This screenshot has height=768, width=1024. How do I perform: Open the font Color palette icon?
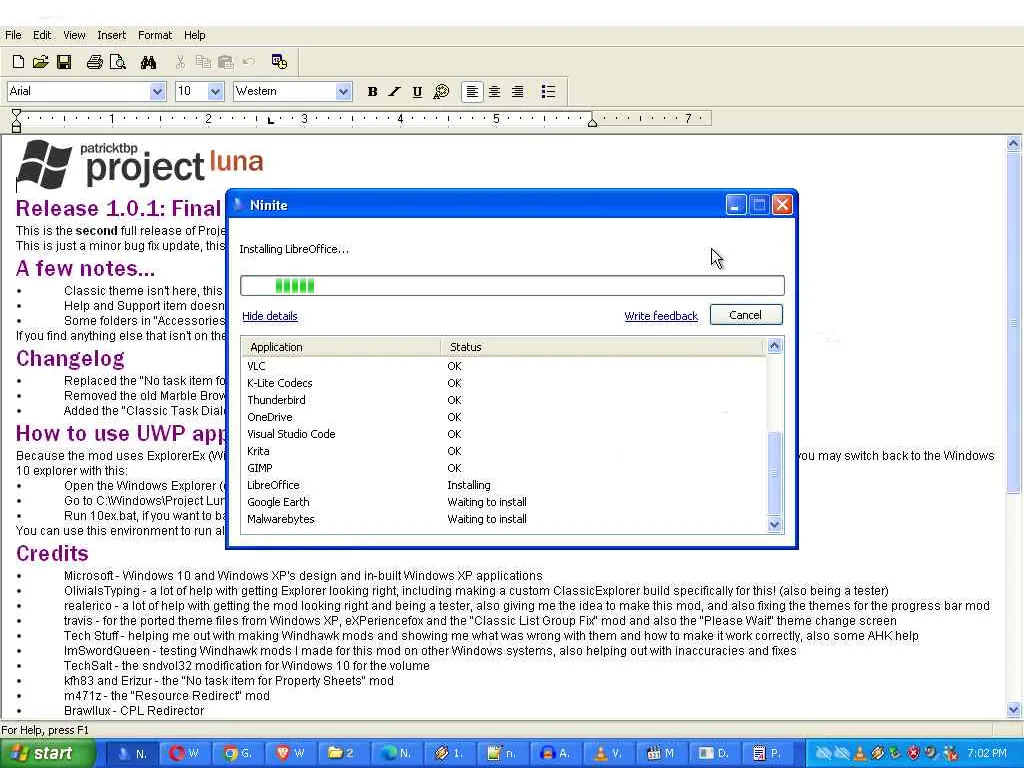pyautogui.click(x=441, y=91)
